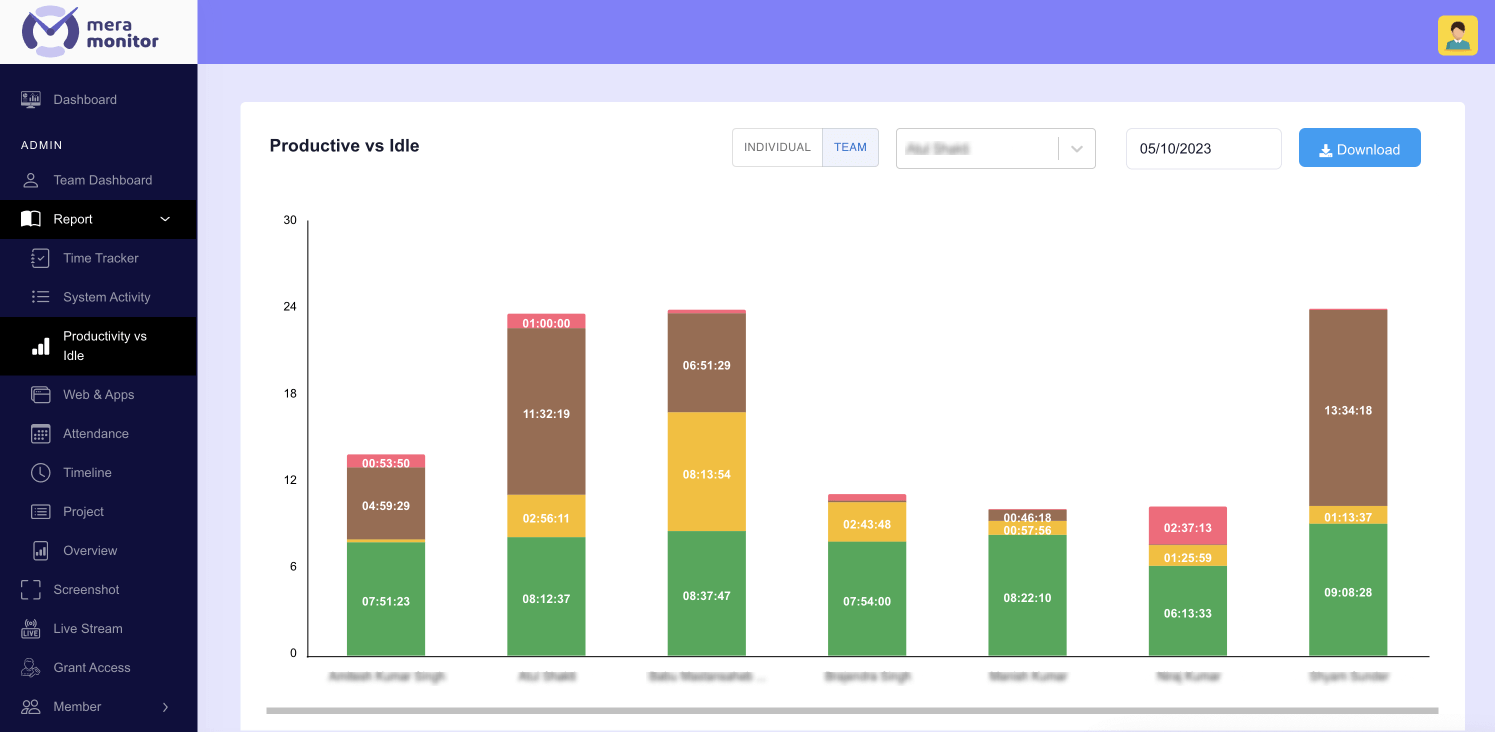Switch view to INDIVIDUAL
This screenshot has height=732, width=1495.
pos(777,147)
